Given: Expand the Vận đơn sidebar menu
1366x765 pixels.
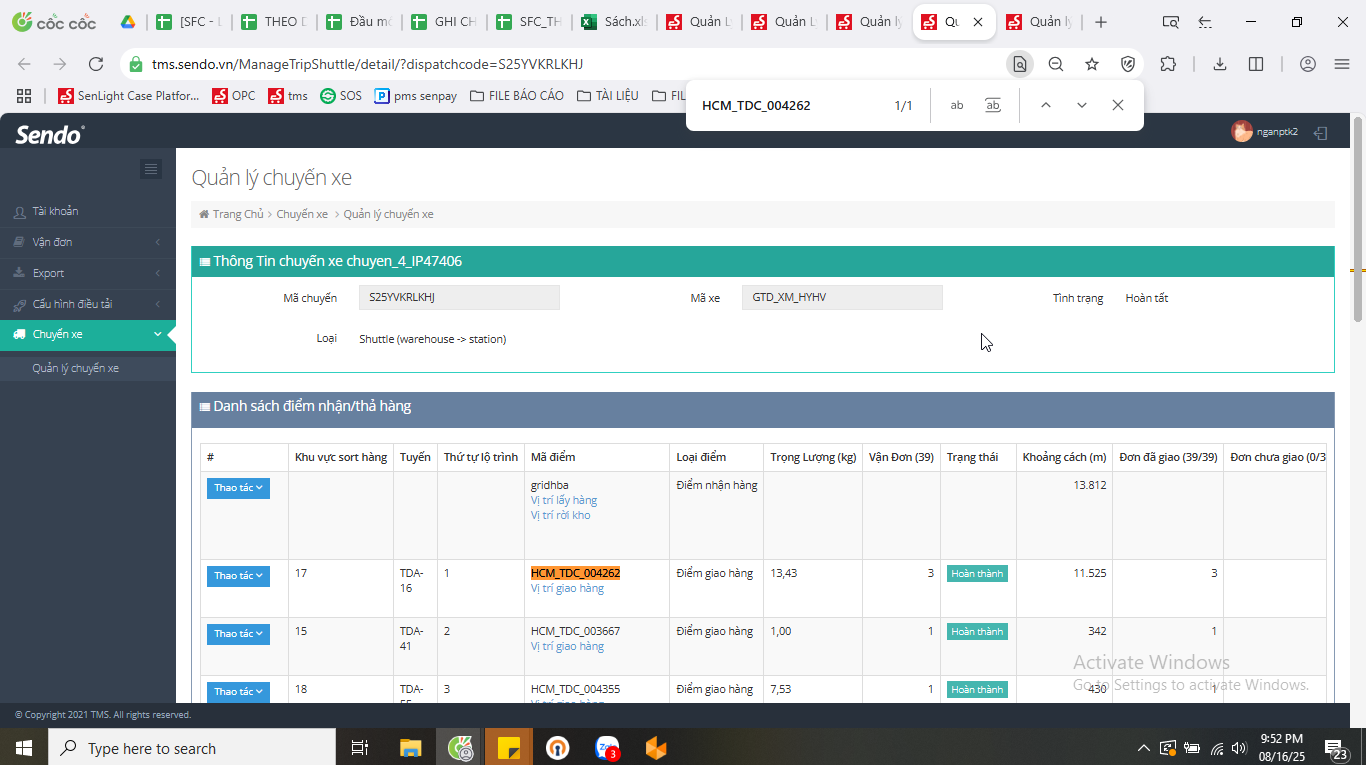Looking at the screenshot, I should 88,242.
